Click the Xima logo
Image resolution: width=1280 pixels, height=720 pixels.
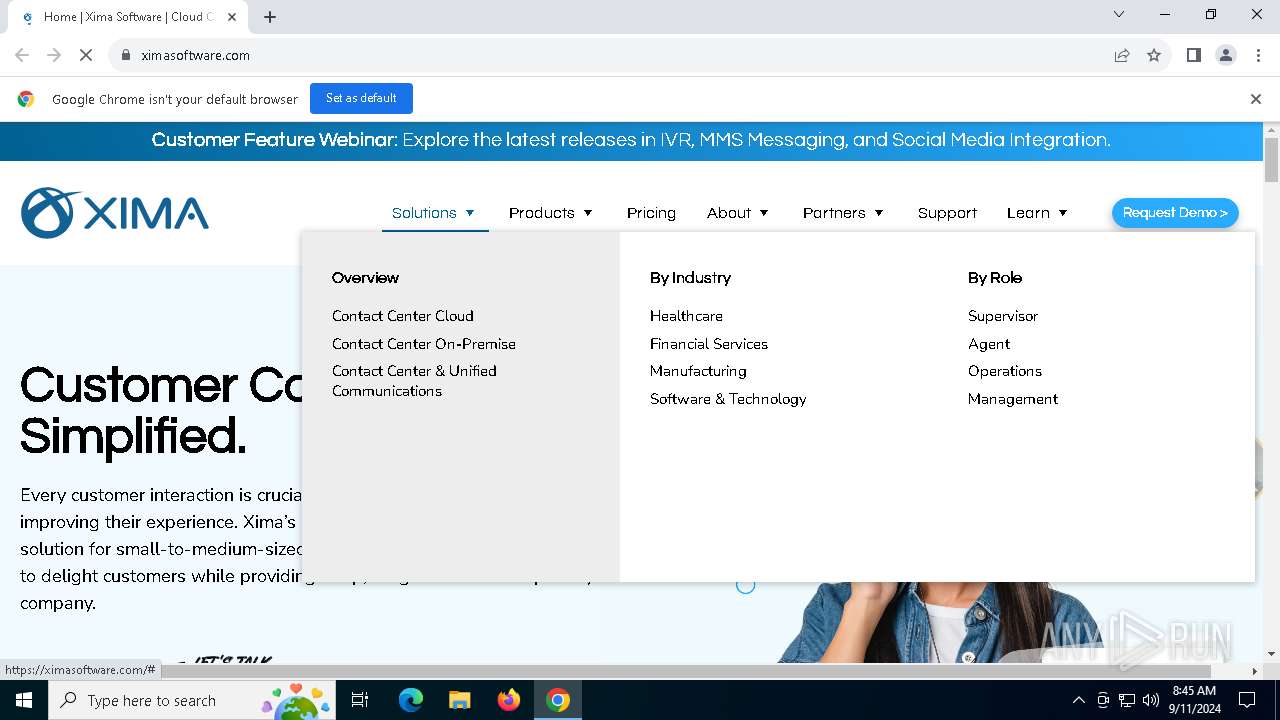[115, 212]
